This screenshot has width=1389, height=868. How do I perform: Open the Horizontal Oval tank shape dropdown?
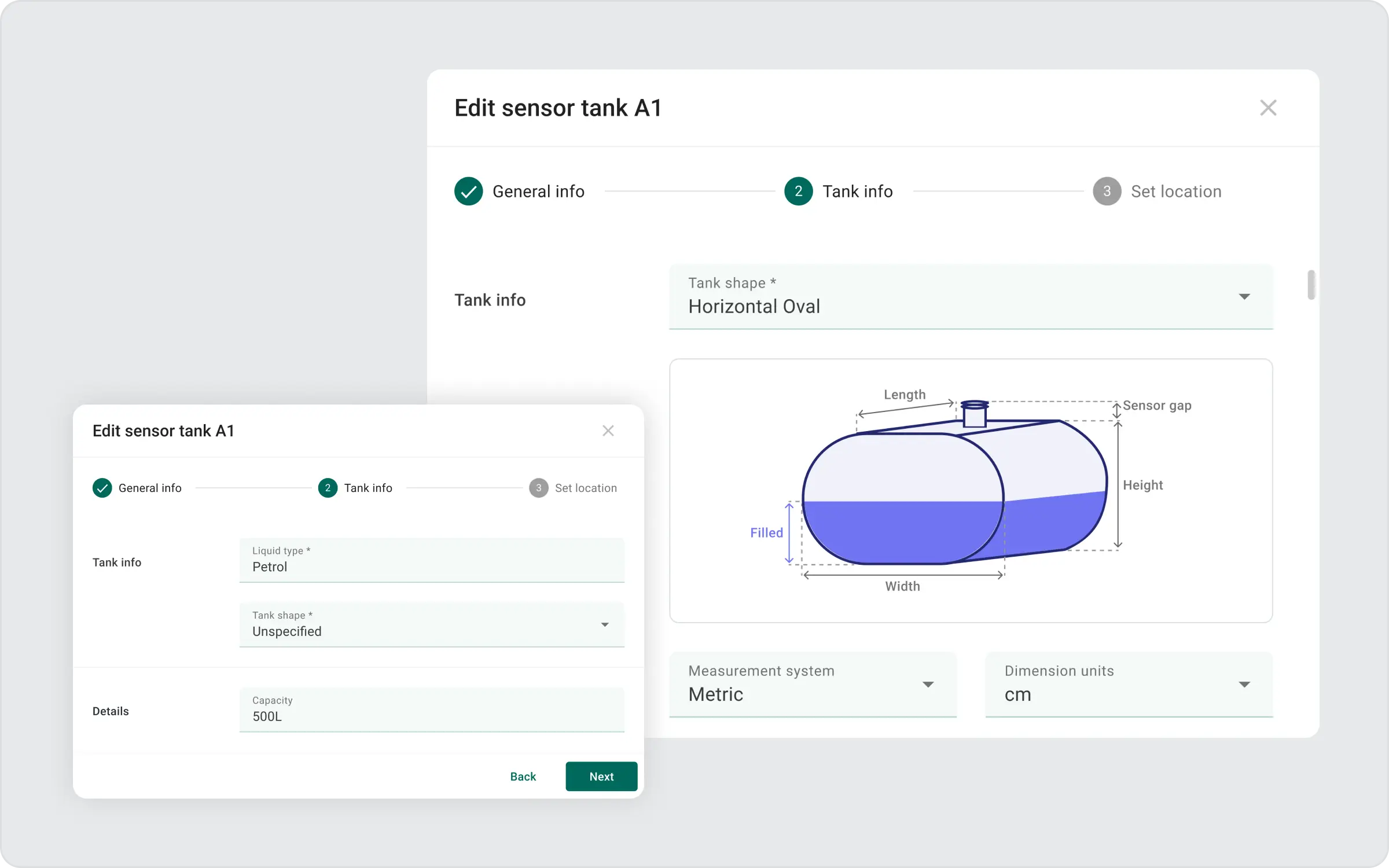coord(971,297)
